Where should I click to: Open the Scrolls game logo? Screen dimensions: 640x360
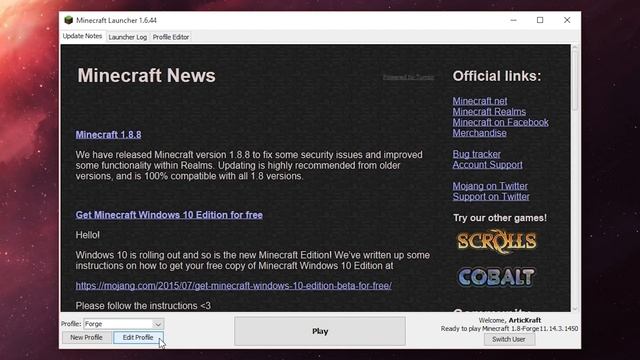tap(496, 242)
